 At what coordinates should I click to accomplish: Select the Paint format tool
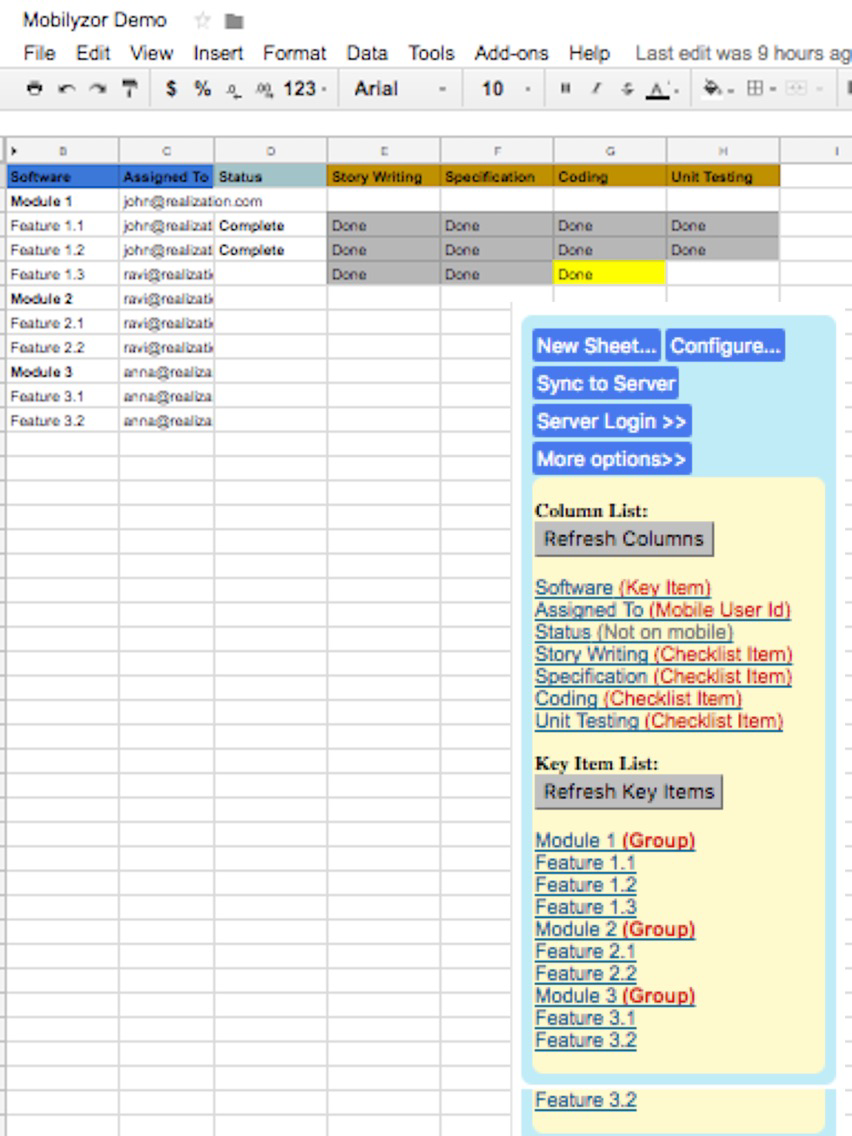point(130,88)
